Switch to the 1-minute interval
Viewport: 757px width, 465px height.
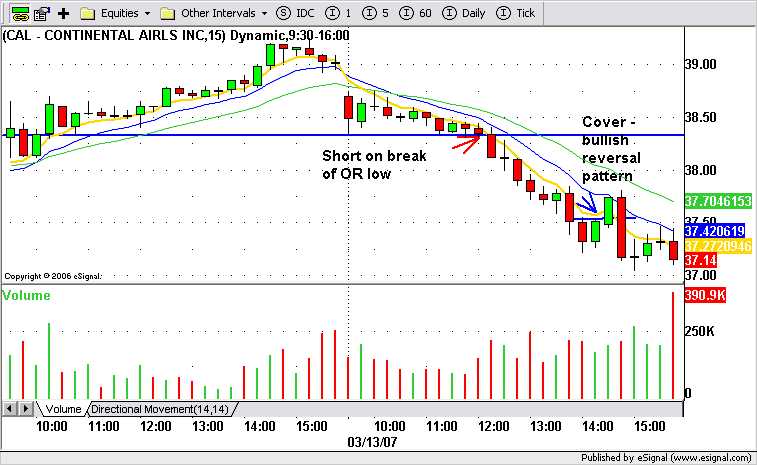point(338,13)
